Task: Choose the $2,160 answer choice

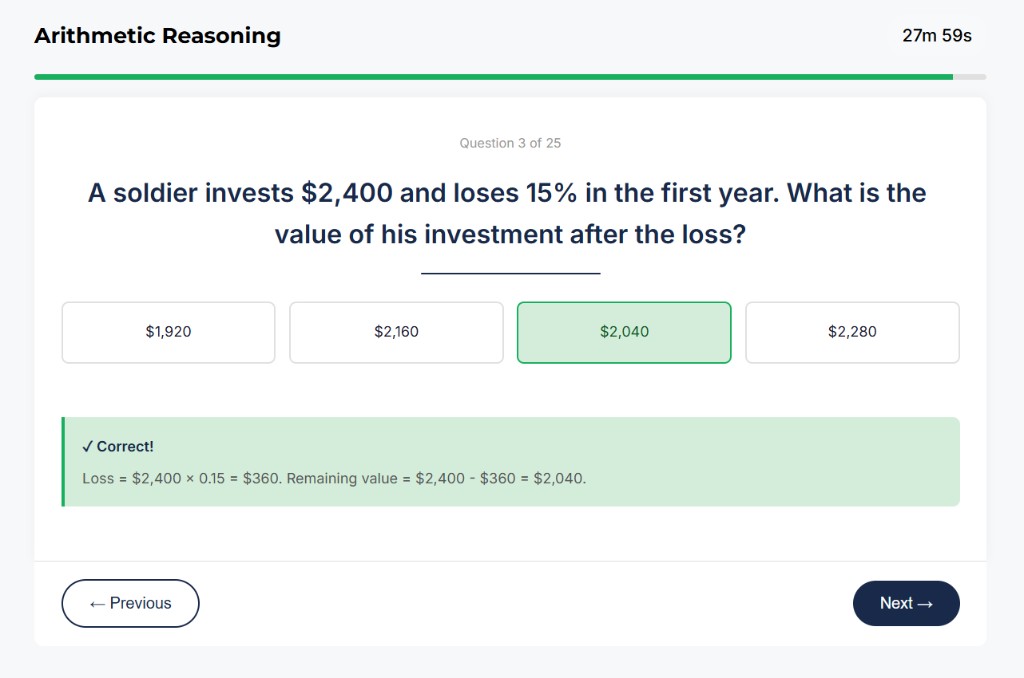Action: (x=395, y=331)
